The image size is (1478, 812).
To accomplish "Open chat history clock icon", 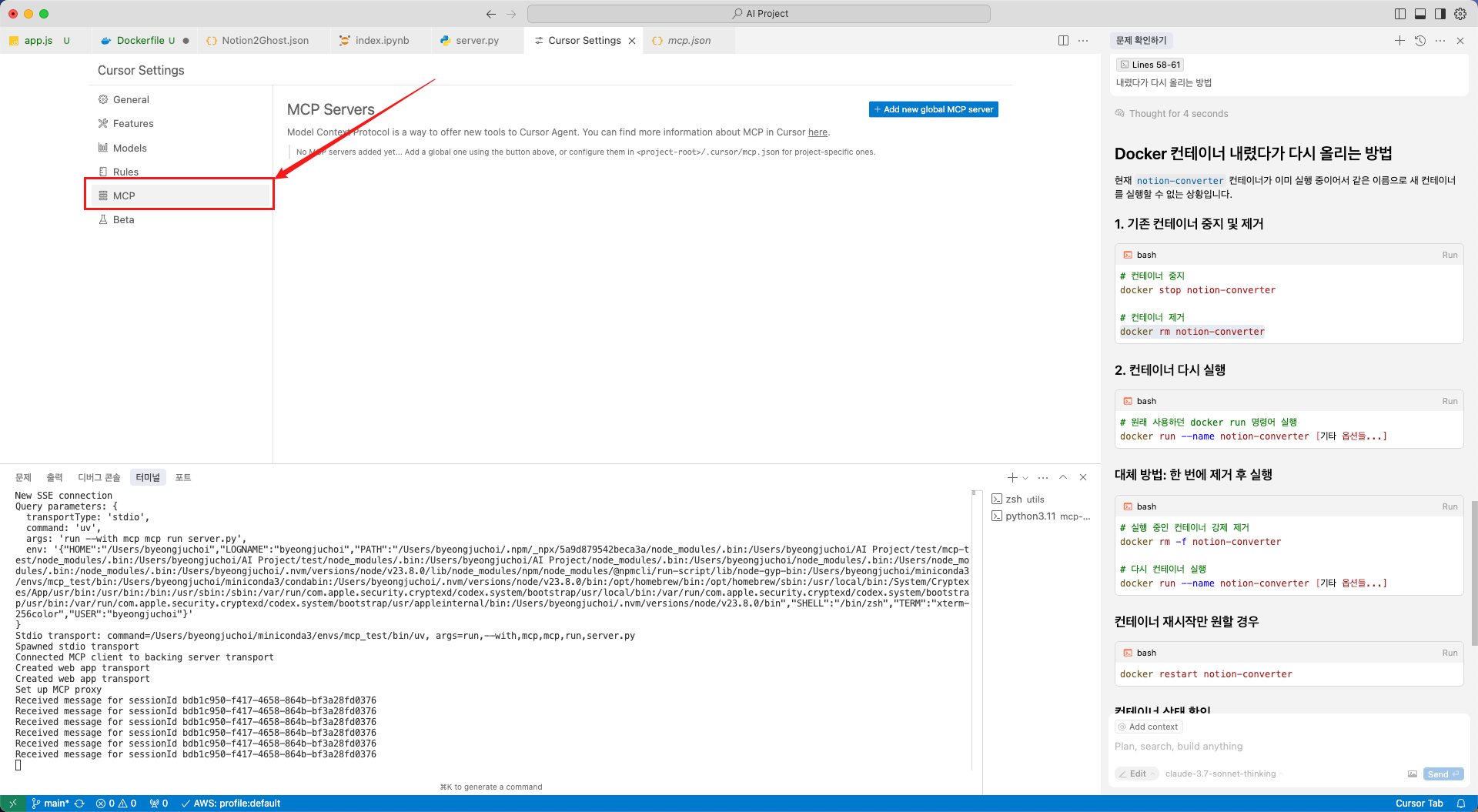I will (1420, 41).
